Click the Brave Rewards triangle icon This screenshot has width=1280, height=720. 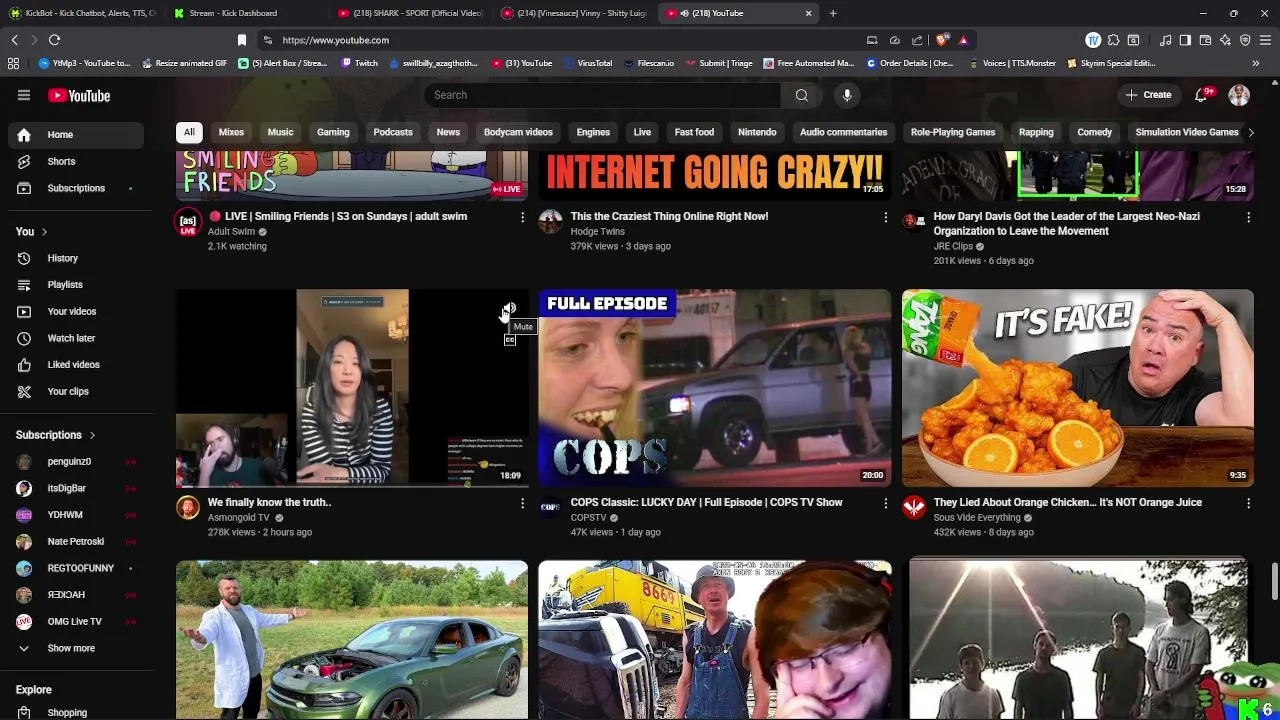[963, 40]
